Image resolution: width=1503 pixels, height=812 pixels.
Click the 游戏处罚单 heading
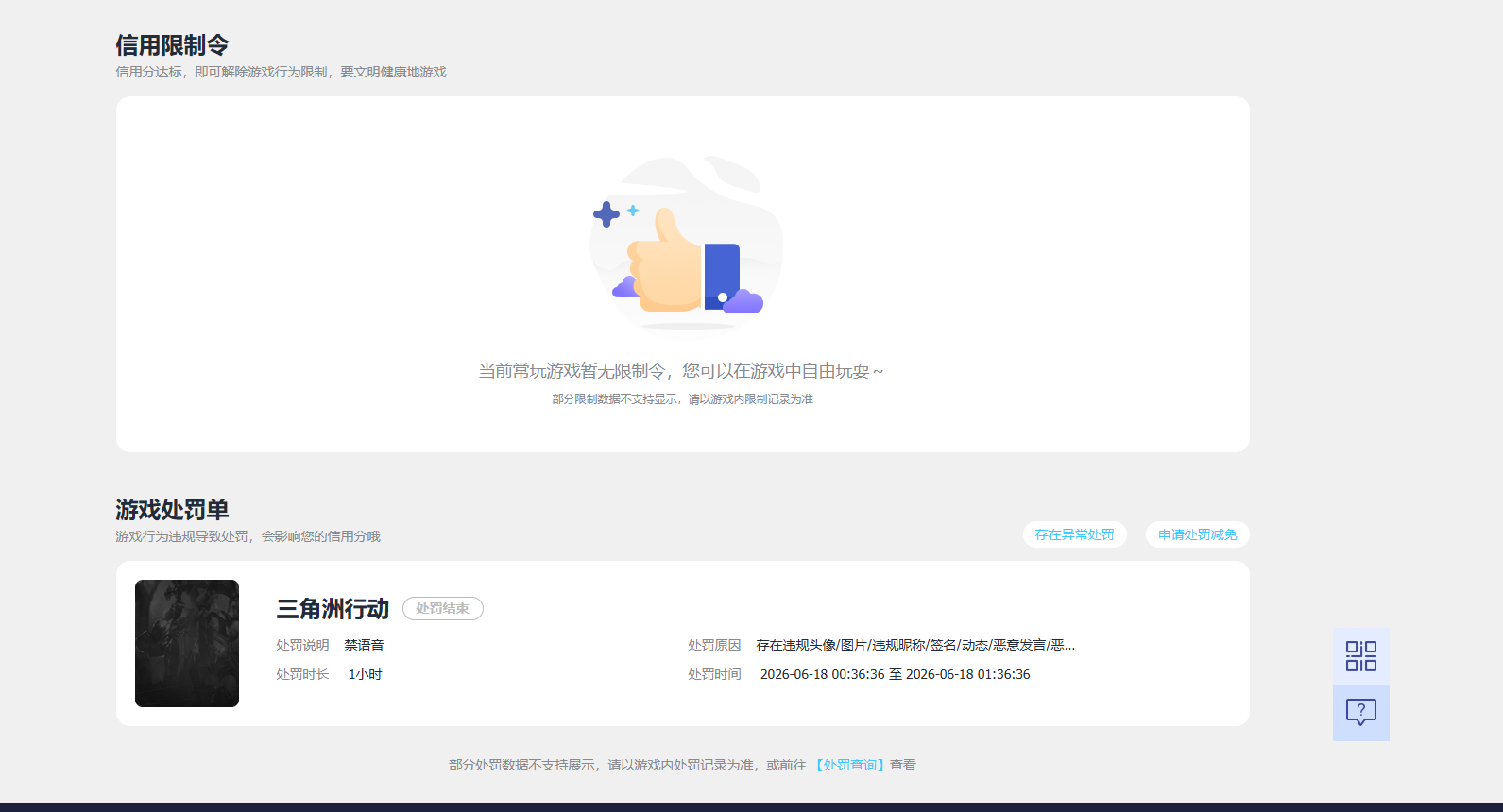pyautogui.click(x=172, y=510)
